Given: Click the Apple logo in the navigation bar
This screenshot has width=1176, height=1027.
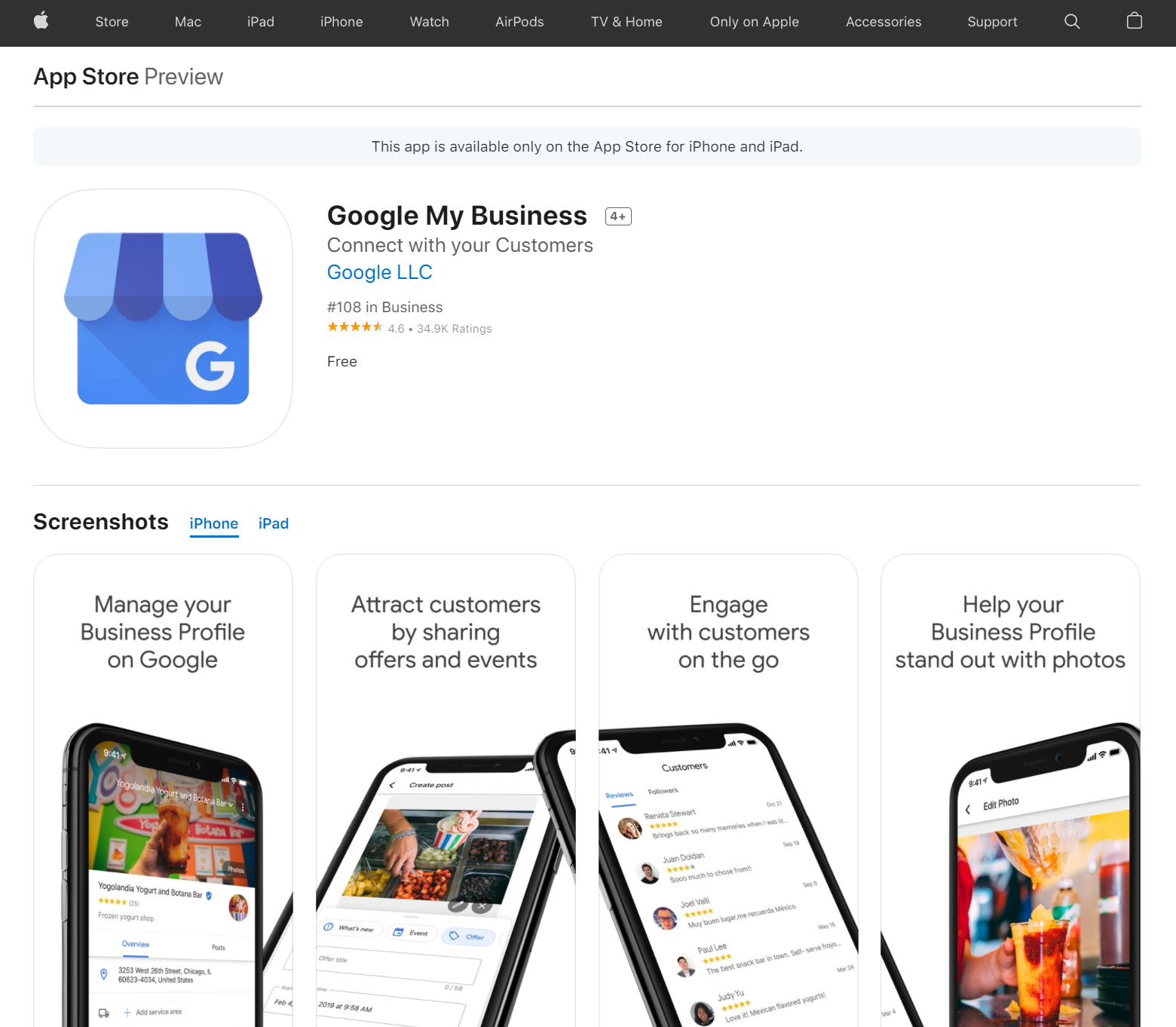Looking at the screenshot, I should pos(41,21).
